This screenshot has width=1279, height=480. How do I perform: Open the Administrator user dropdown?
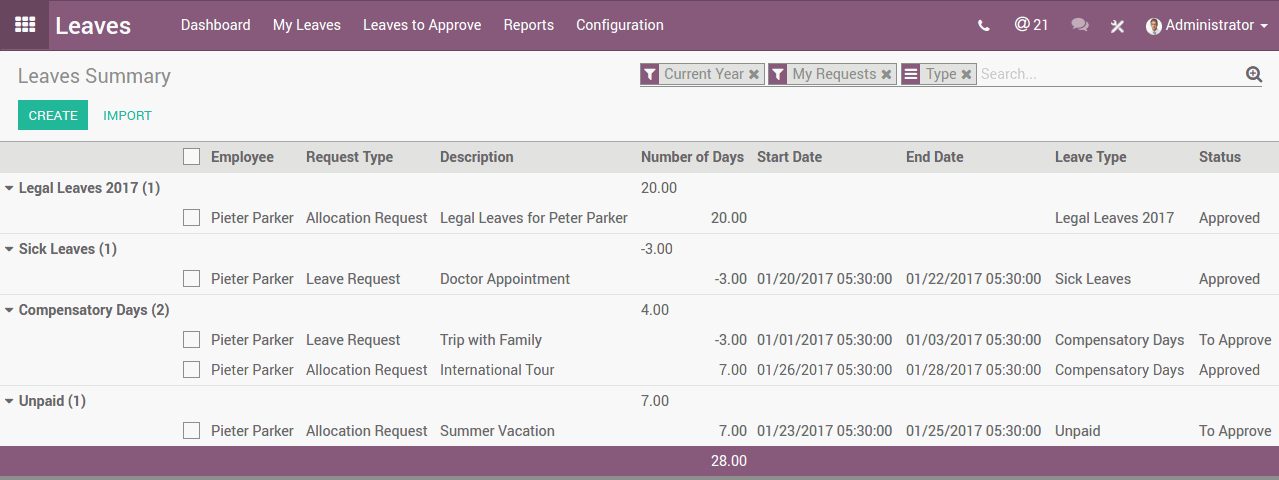pyautogui.click(x=1208, y=25)
